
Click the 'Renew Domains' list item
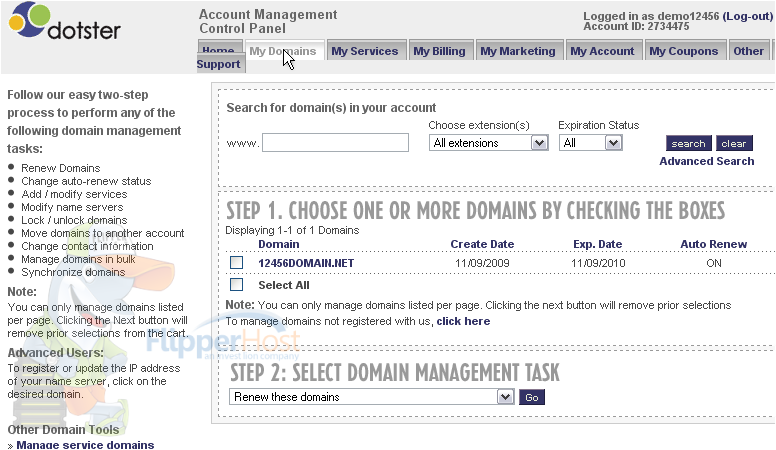coord(60,168)
